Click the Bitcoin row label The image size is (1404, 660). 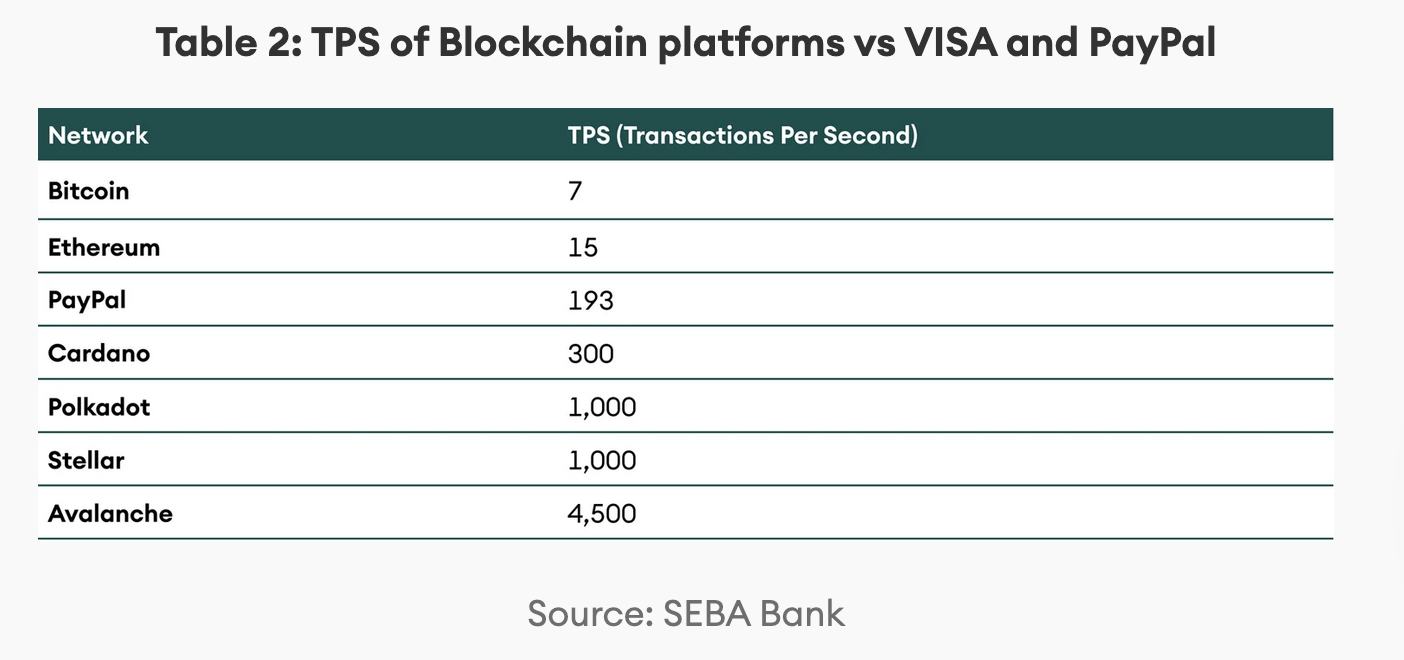pos(89,191)
